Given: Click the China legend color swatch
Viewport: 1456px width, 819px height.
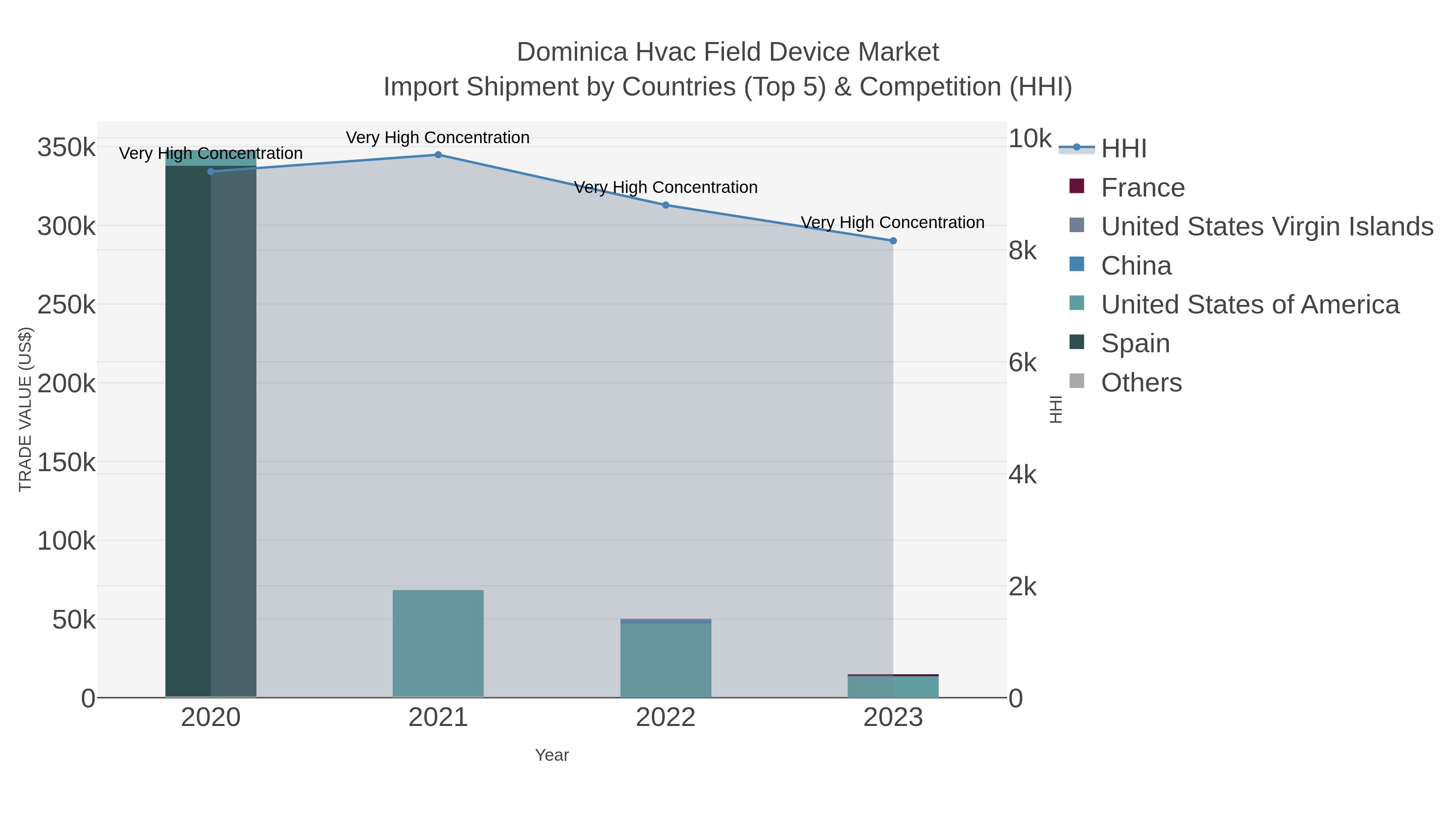Looking at the screenshot, I should [x=1077, y=264].
